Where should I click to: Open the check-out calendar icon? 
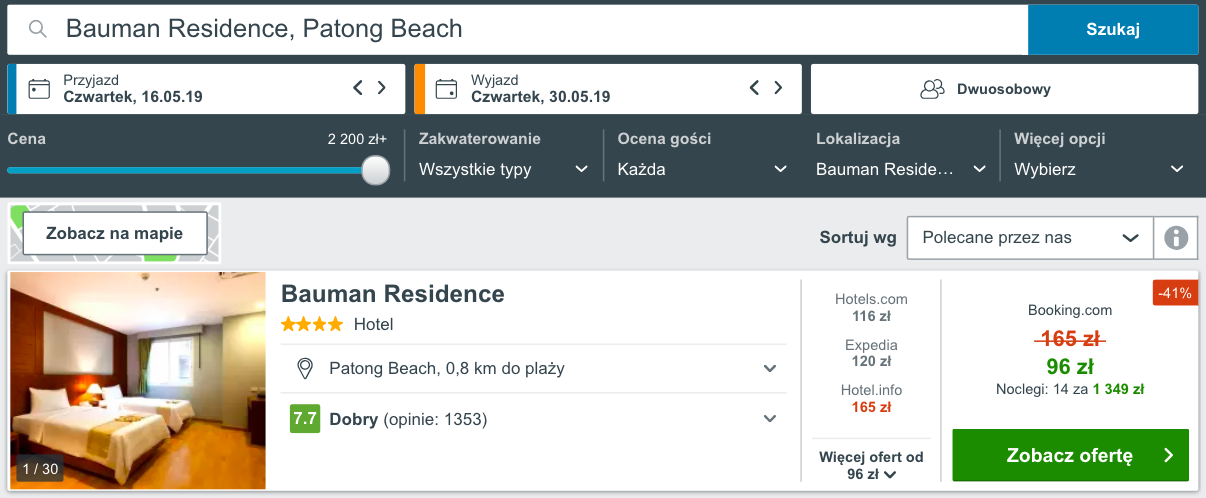447,89
